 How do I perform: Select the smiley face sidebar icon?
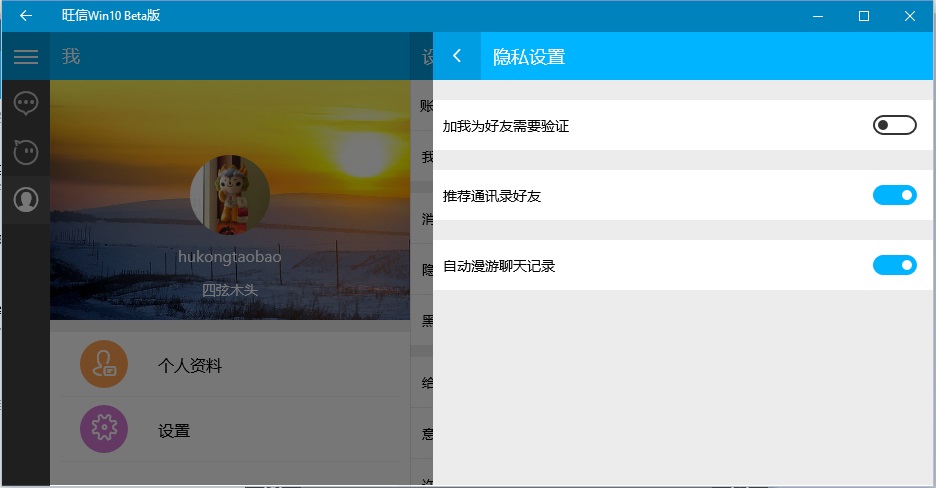click(x=26, y=152)
